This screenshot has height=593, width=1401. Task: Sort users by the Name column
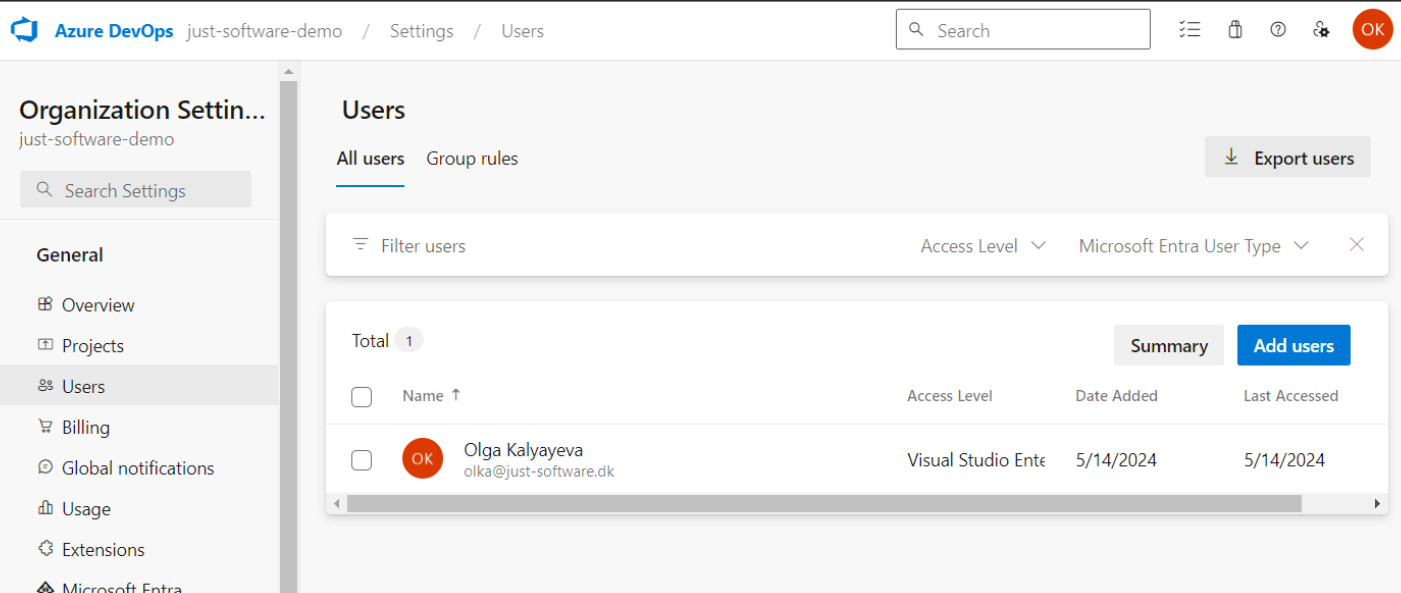pos(424,395)
